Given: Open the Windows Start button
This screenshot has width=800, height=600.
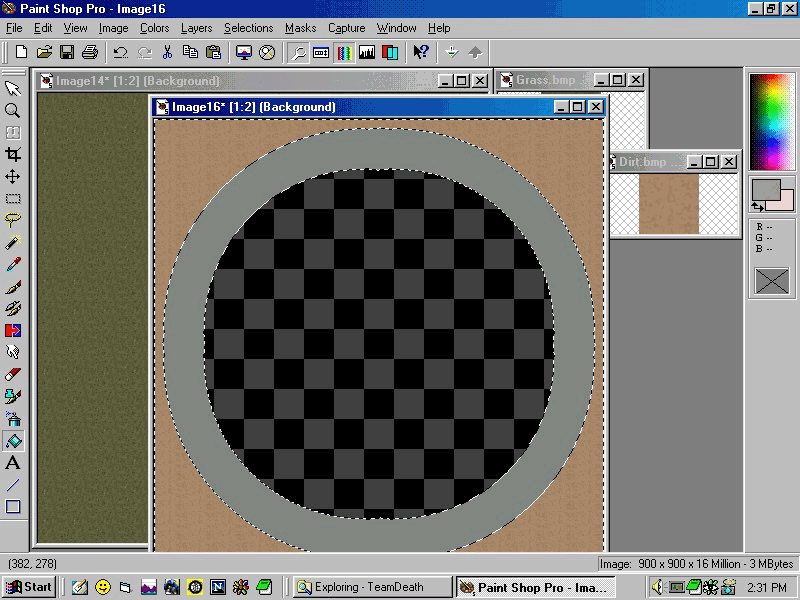Looking at the screenshot, I should pyautogui.click(x=28, y=587).
